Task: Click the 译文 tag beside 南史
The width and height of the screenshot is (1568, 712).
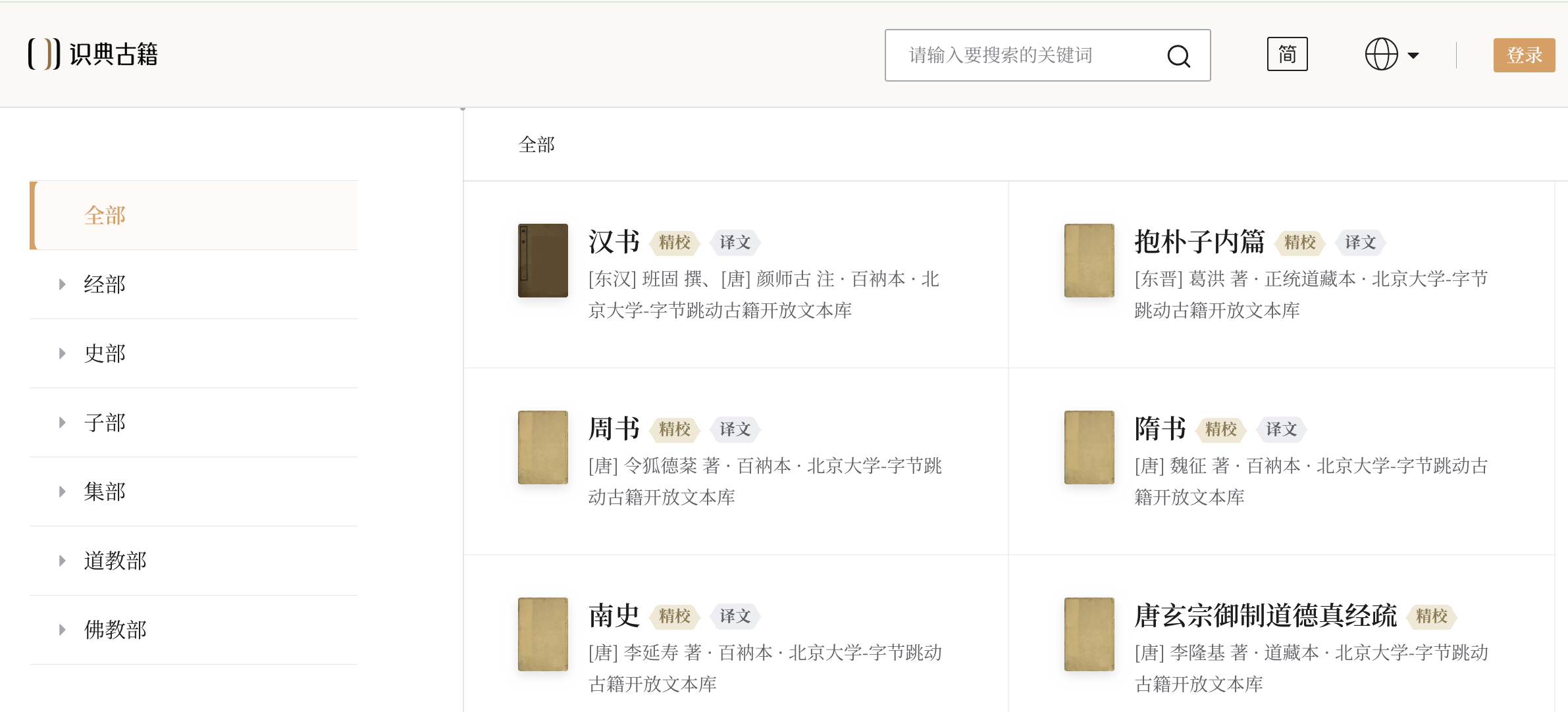Action: [735, 616]
